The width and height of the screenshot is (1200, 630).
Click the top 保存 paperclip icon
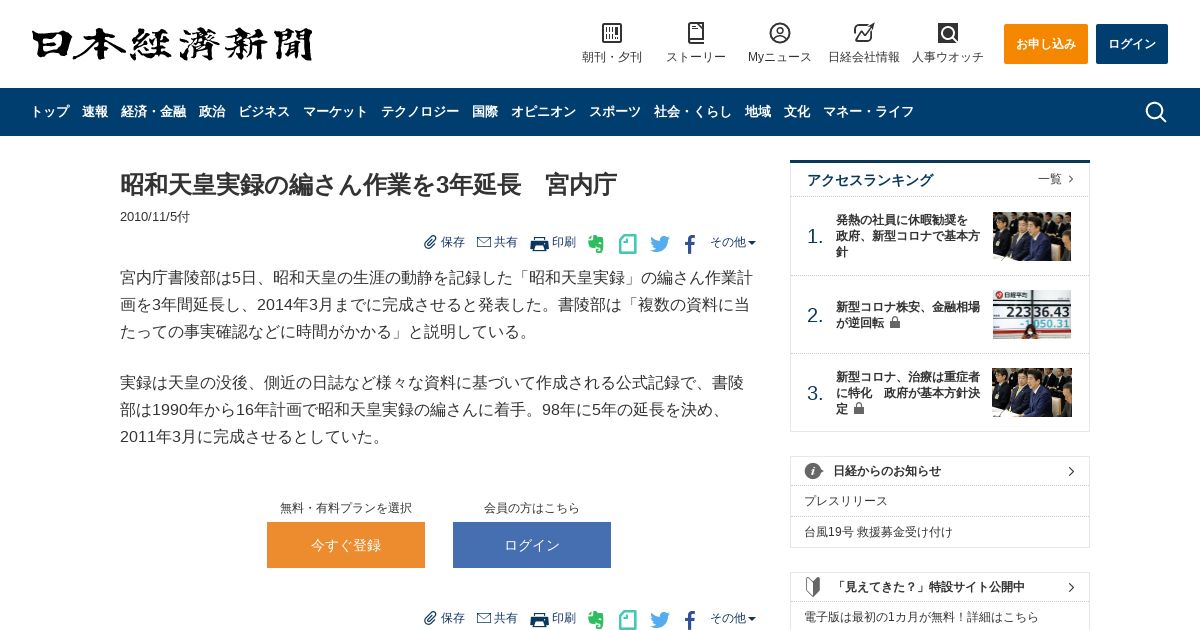[430, 242]
